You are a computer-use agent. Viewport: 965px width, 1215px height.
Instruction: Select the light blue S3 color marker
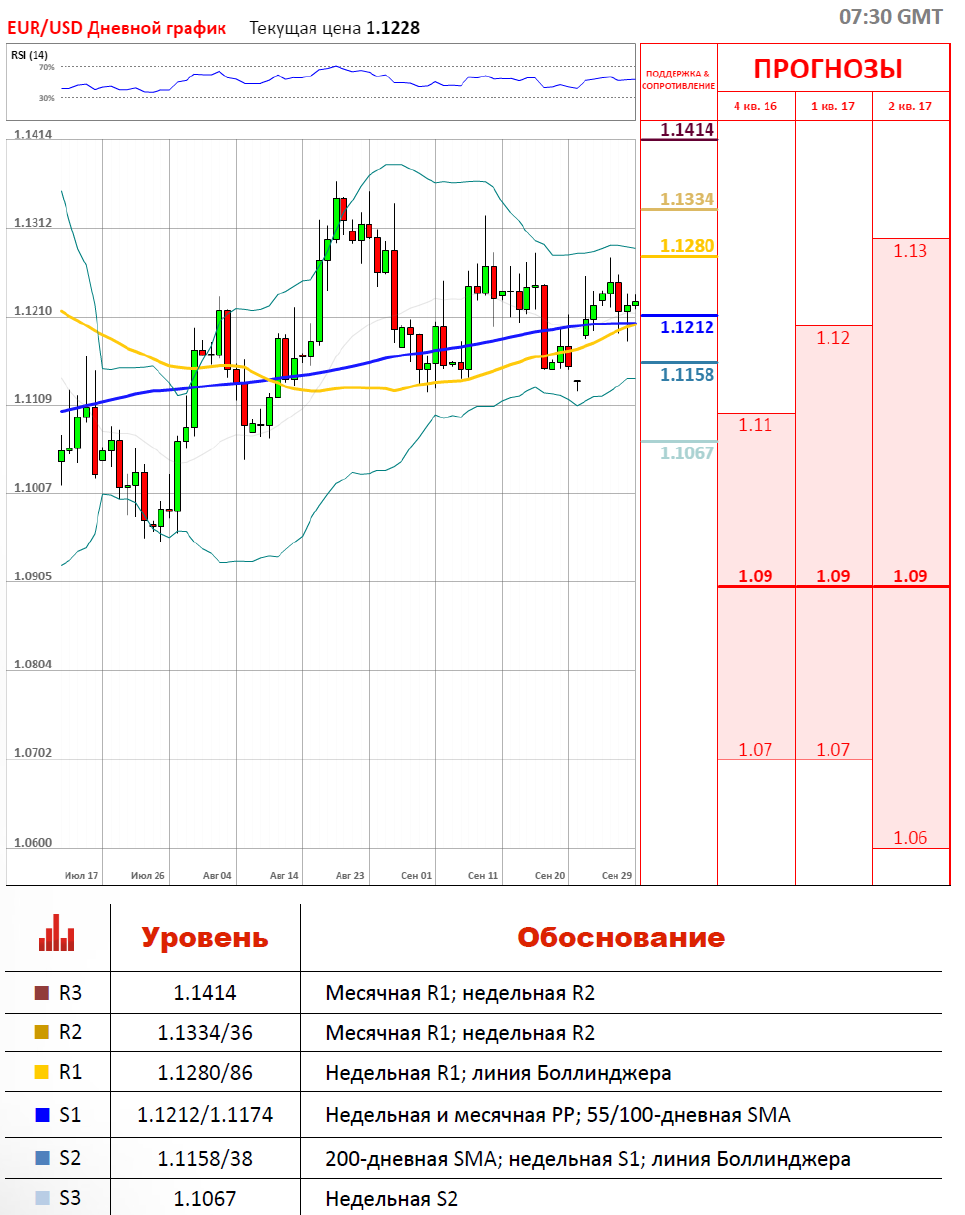coord(41,1197)
